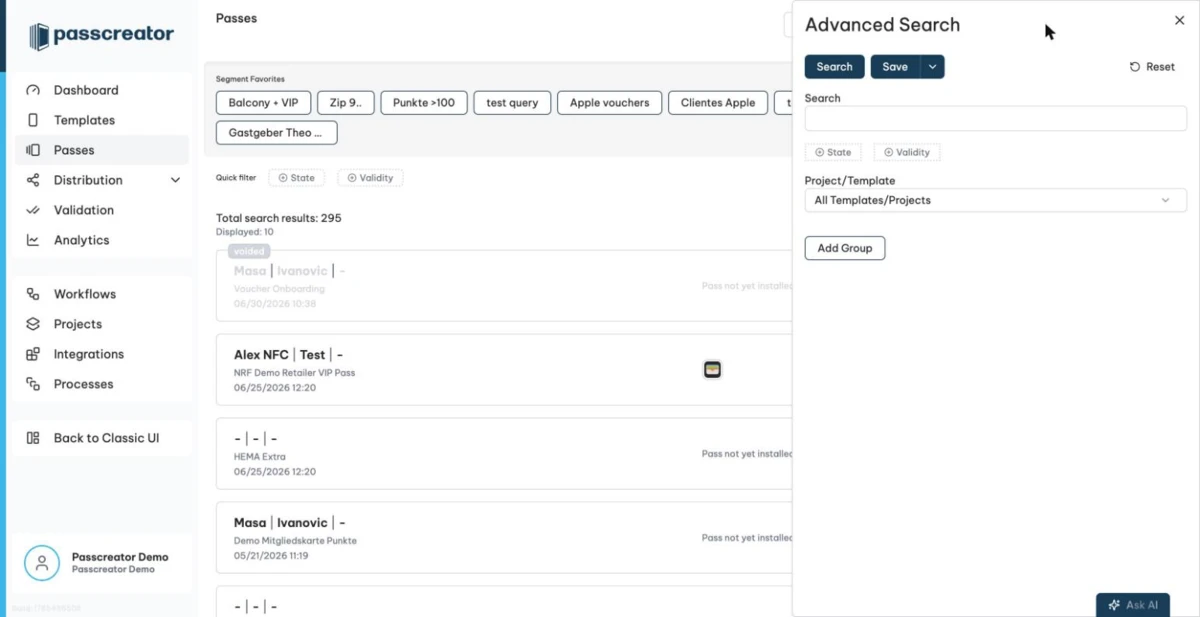The width and height of the screenshot is (1200, 617).
Task: Click the passcreator logo
Action: point(101,36)
